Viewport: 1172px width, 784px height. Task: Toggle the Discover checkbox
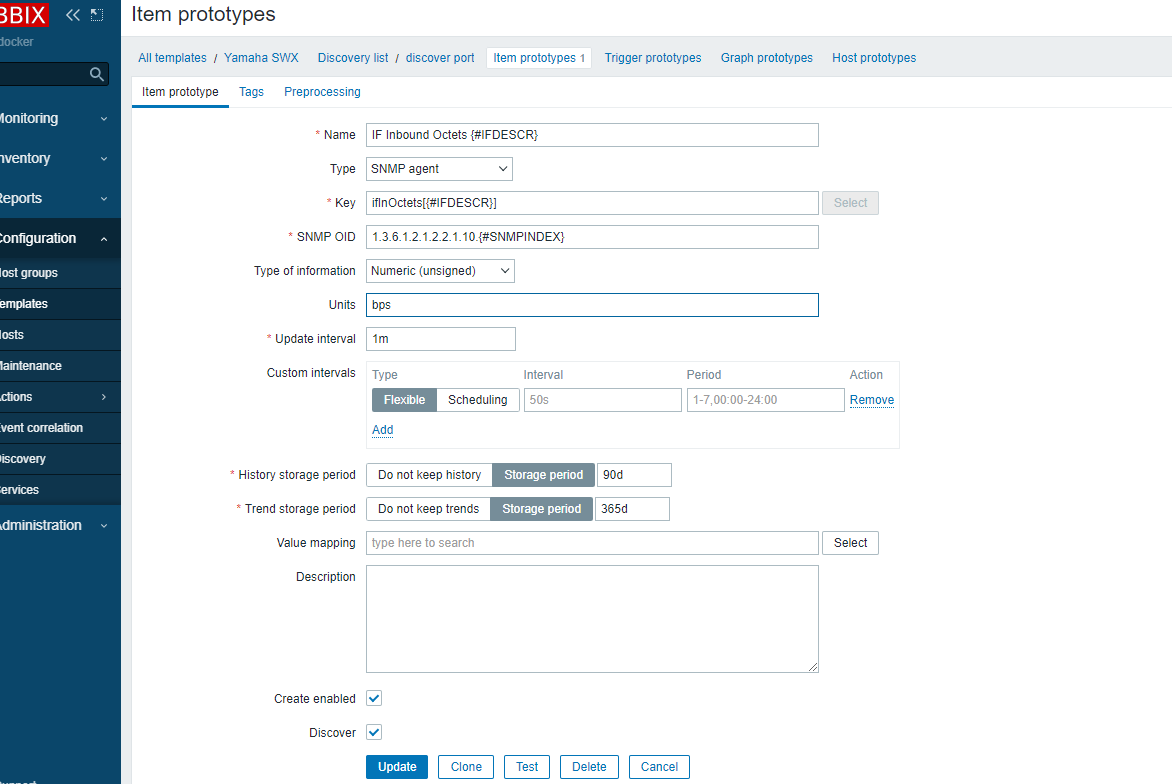point(374,732)
